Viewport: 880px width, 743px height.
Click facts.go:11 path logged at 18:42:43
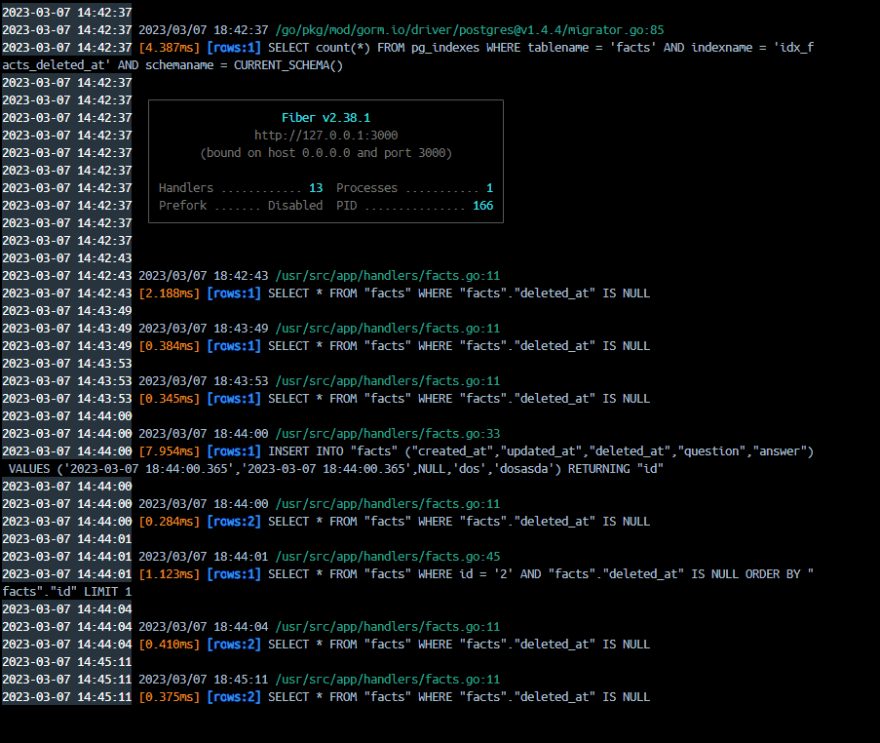[387, 276]
